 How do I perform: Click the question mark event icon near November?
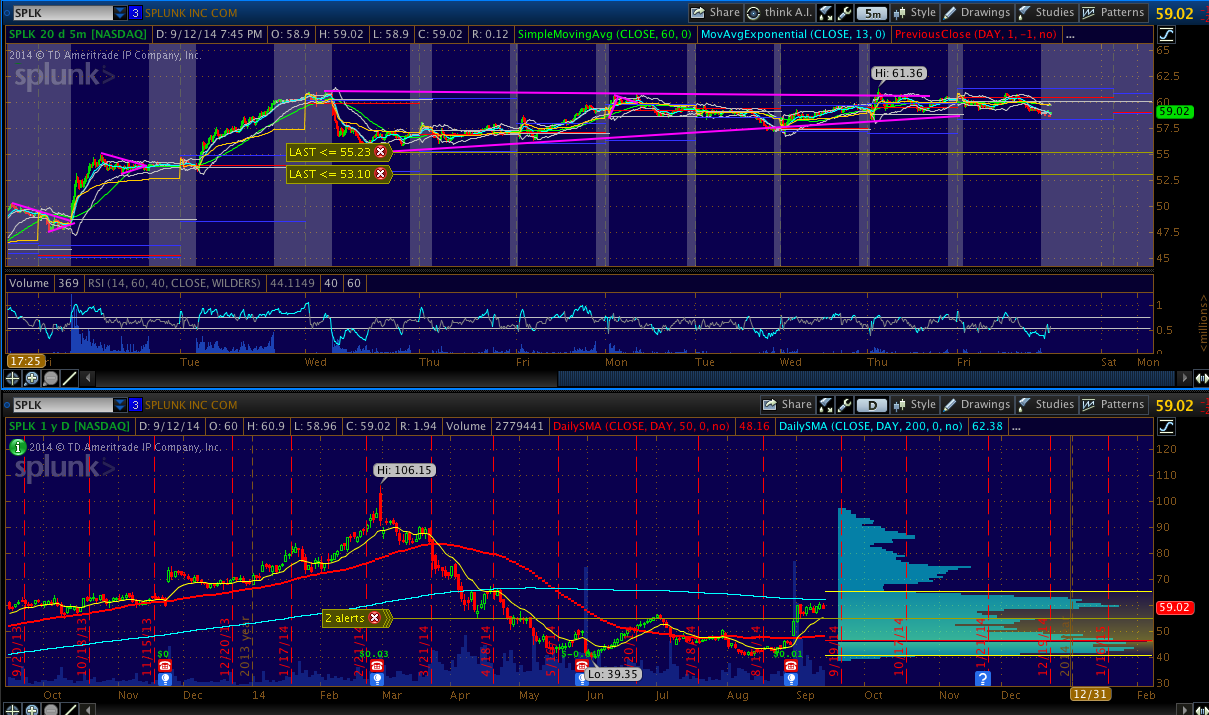(983, 678)
